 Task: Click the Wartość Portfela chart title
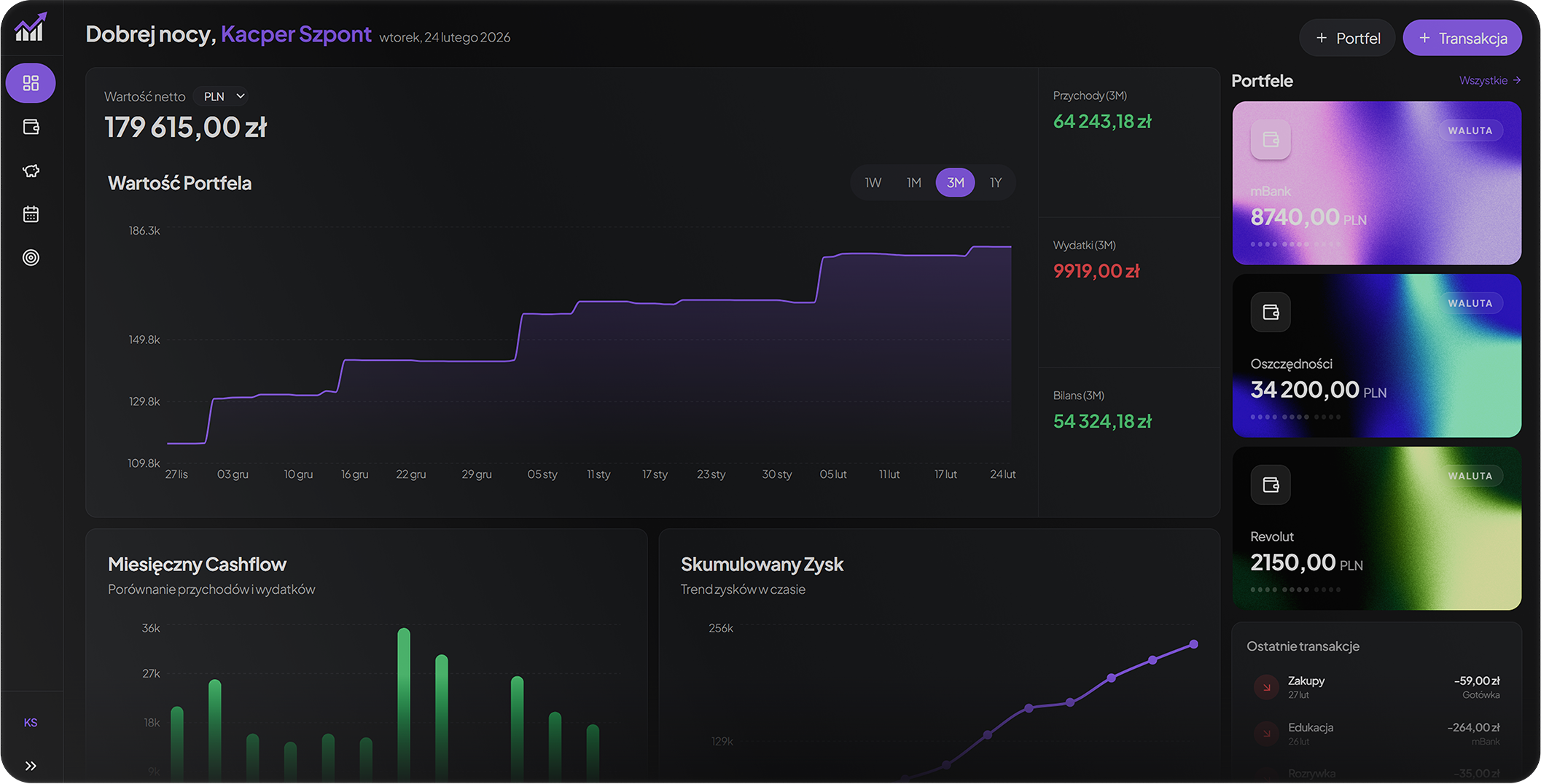pos(179,183)
